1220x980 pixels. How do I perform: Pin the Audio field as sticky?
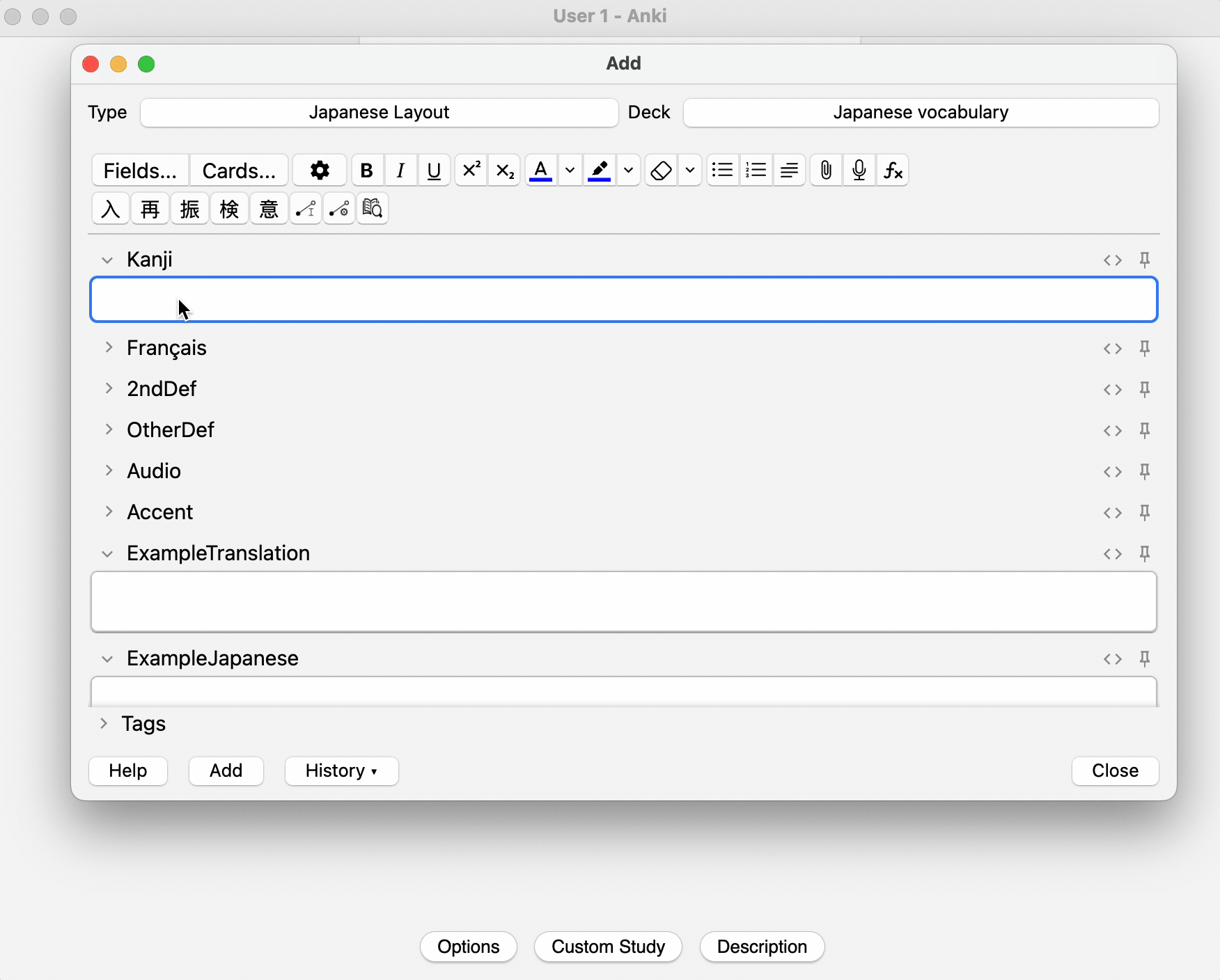coord(1145,471)
